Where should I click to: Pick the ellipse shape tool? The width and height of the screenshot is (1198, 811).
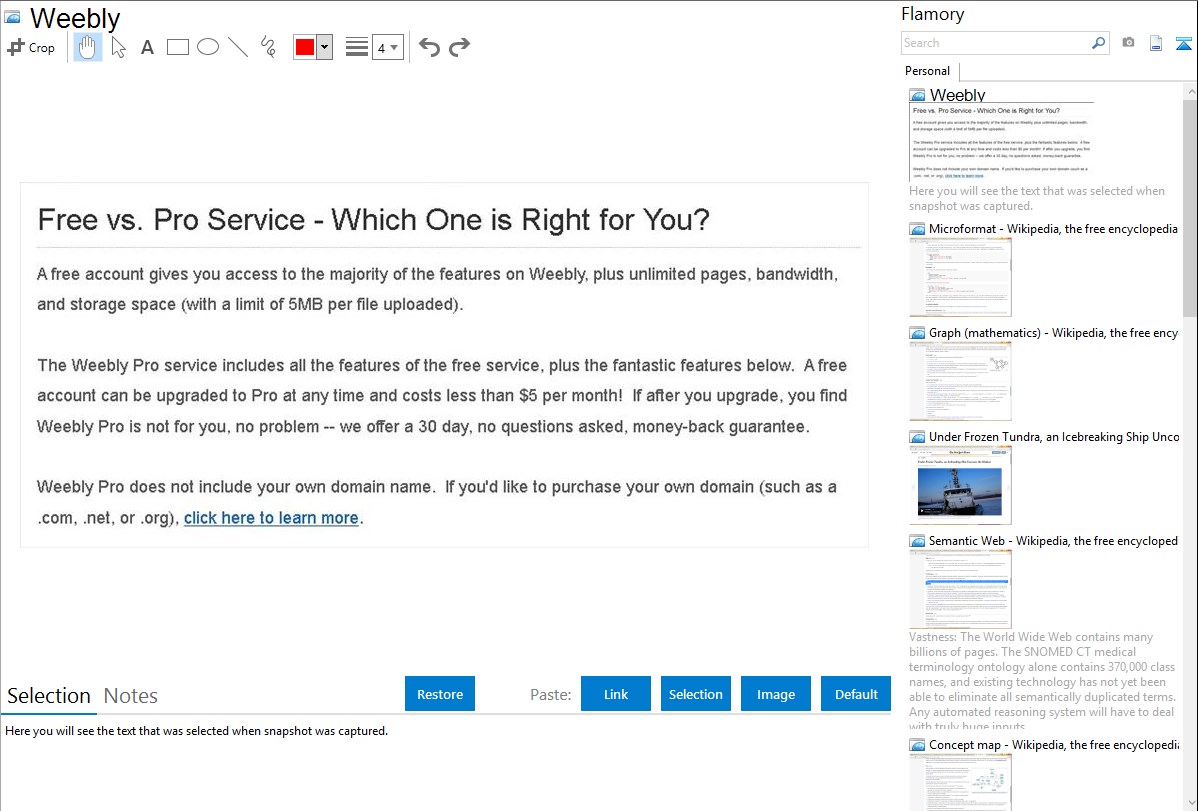coord(208,47)
